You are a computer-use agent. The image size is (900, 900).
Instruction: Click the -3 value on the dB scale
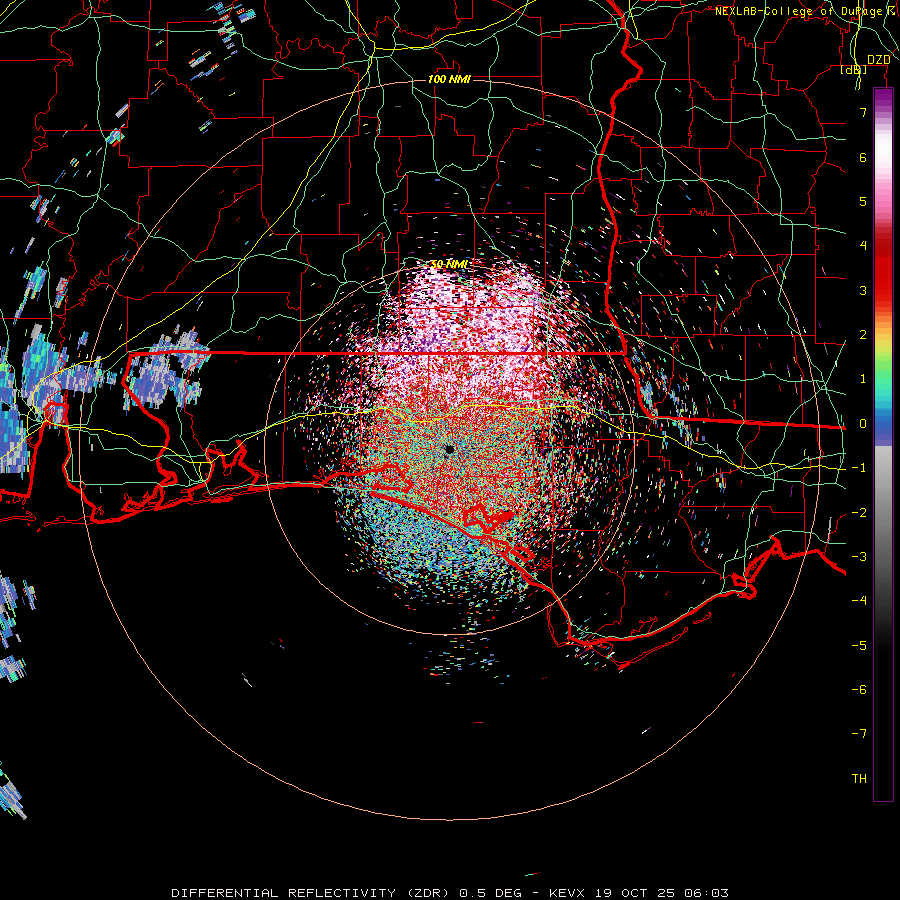(x=859, y=557)
